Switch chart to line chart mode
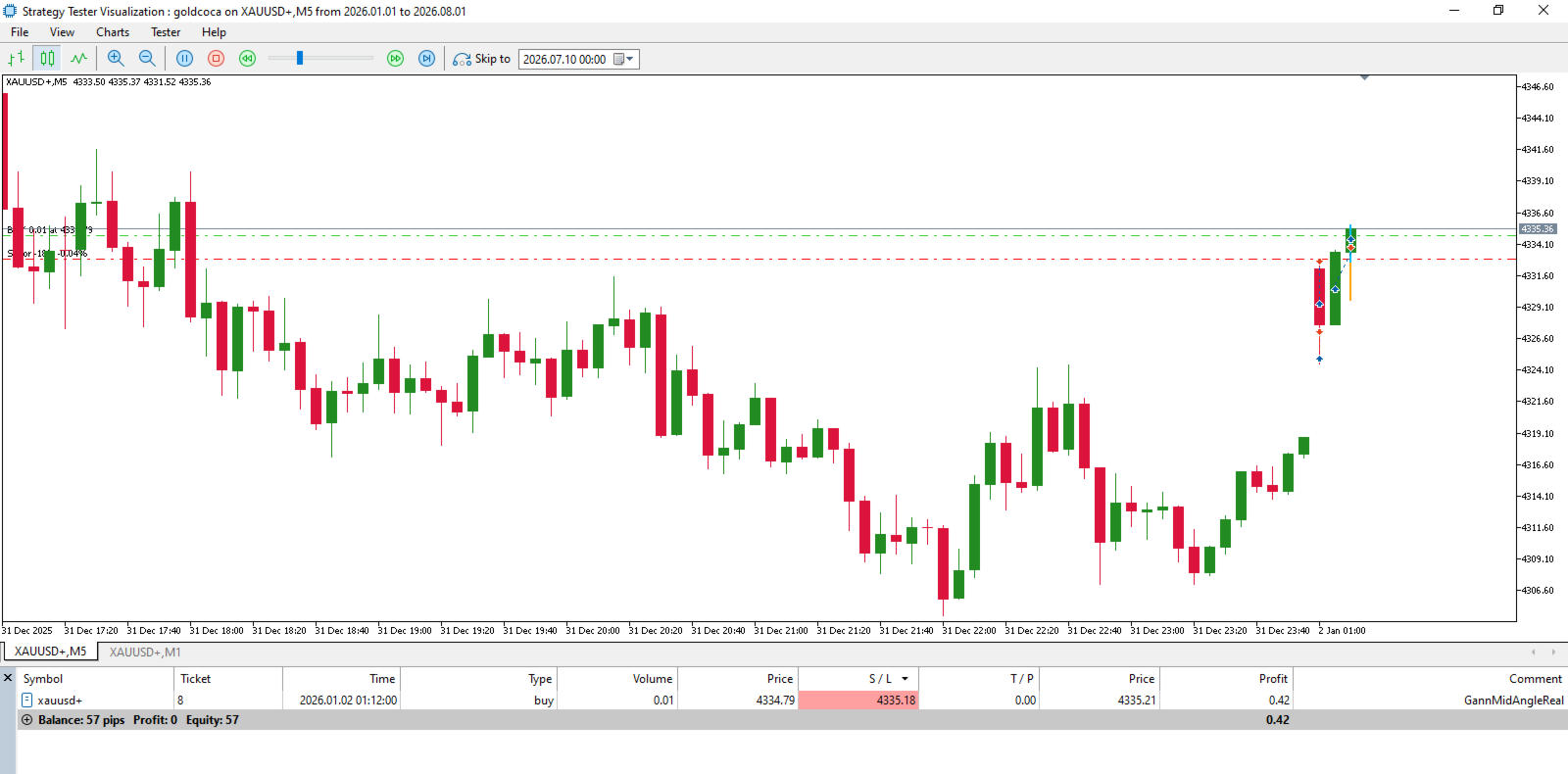 78,59
